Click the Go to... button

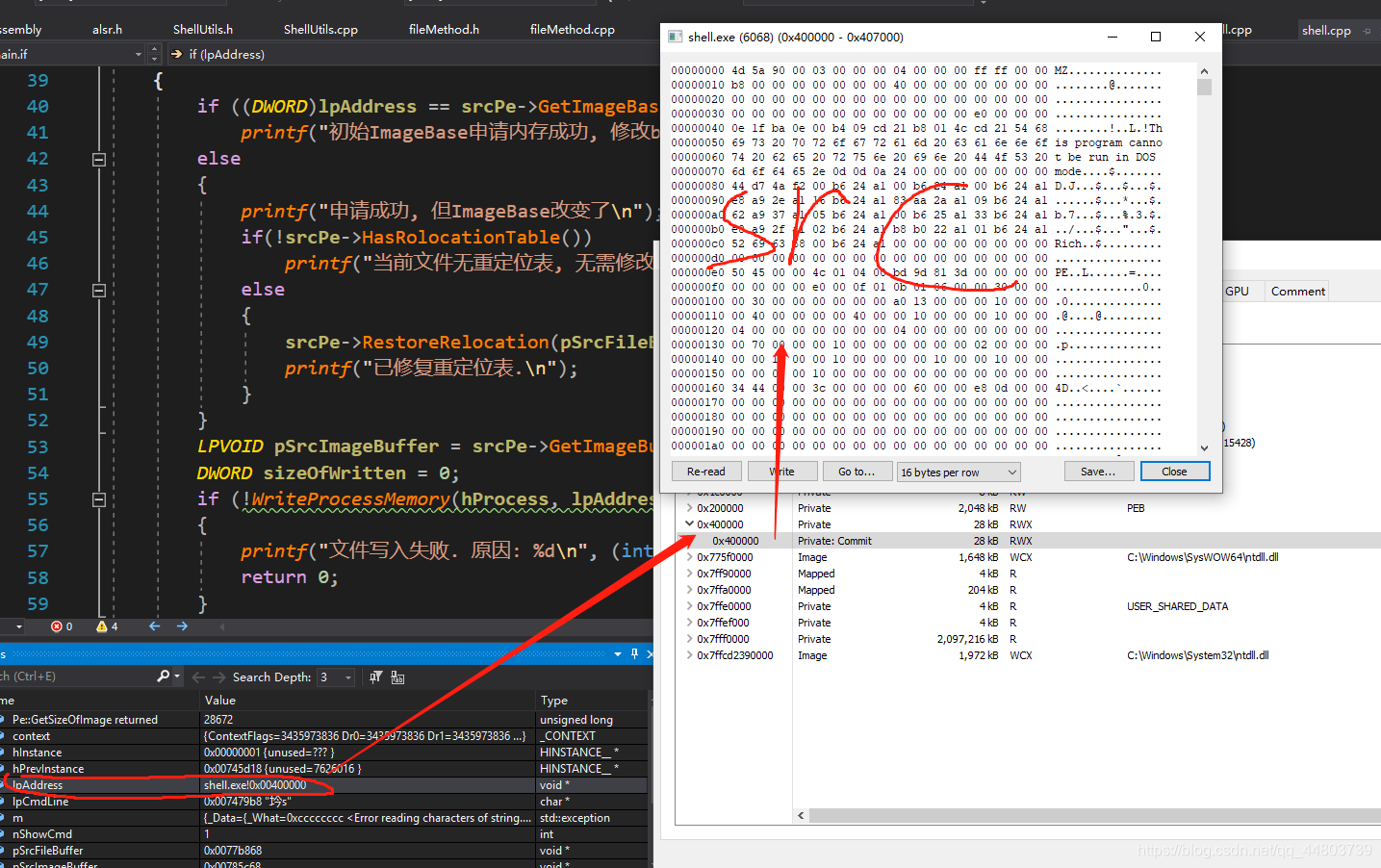click(x=857, y=472)
